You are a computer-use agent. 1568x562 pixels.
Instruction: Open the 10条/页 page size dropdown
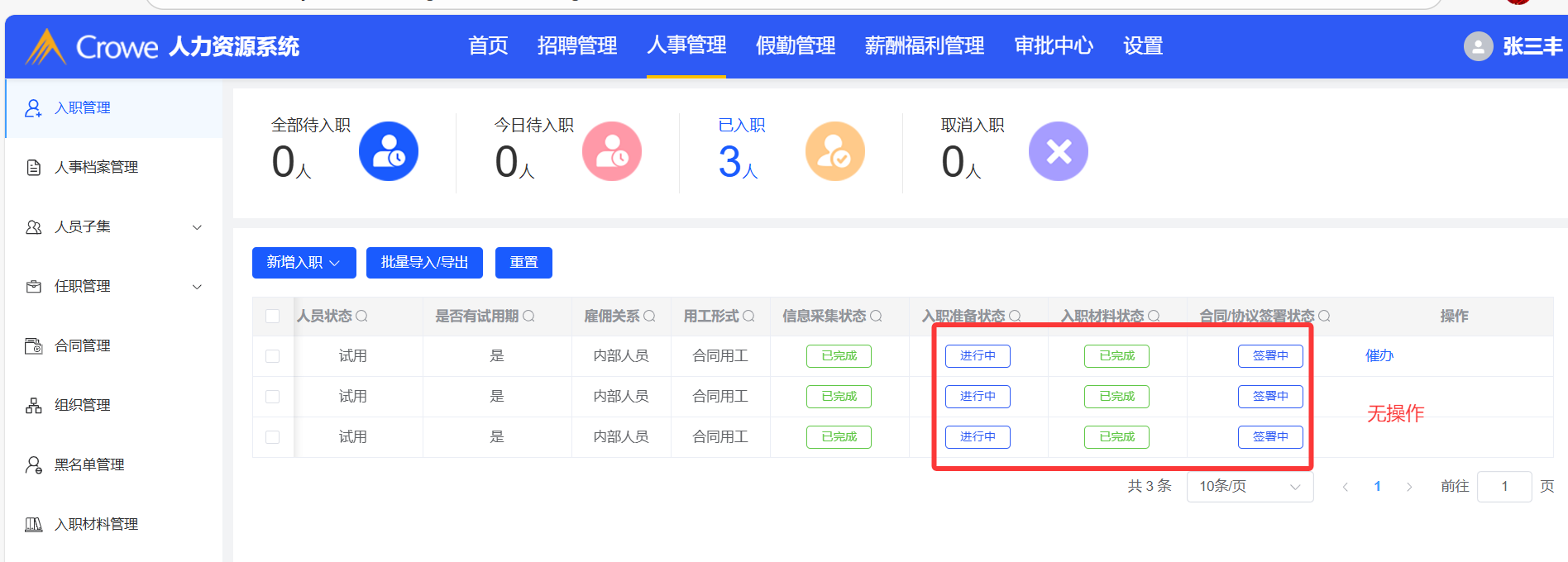click(x=1250, y=487)
